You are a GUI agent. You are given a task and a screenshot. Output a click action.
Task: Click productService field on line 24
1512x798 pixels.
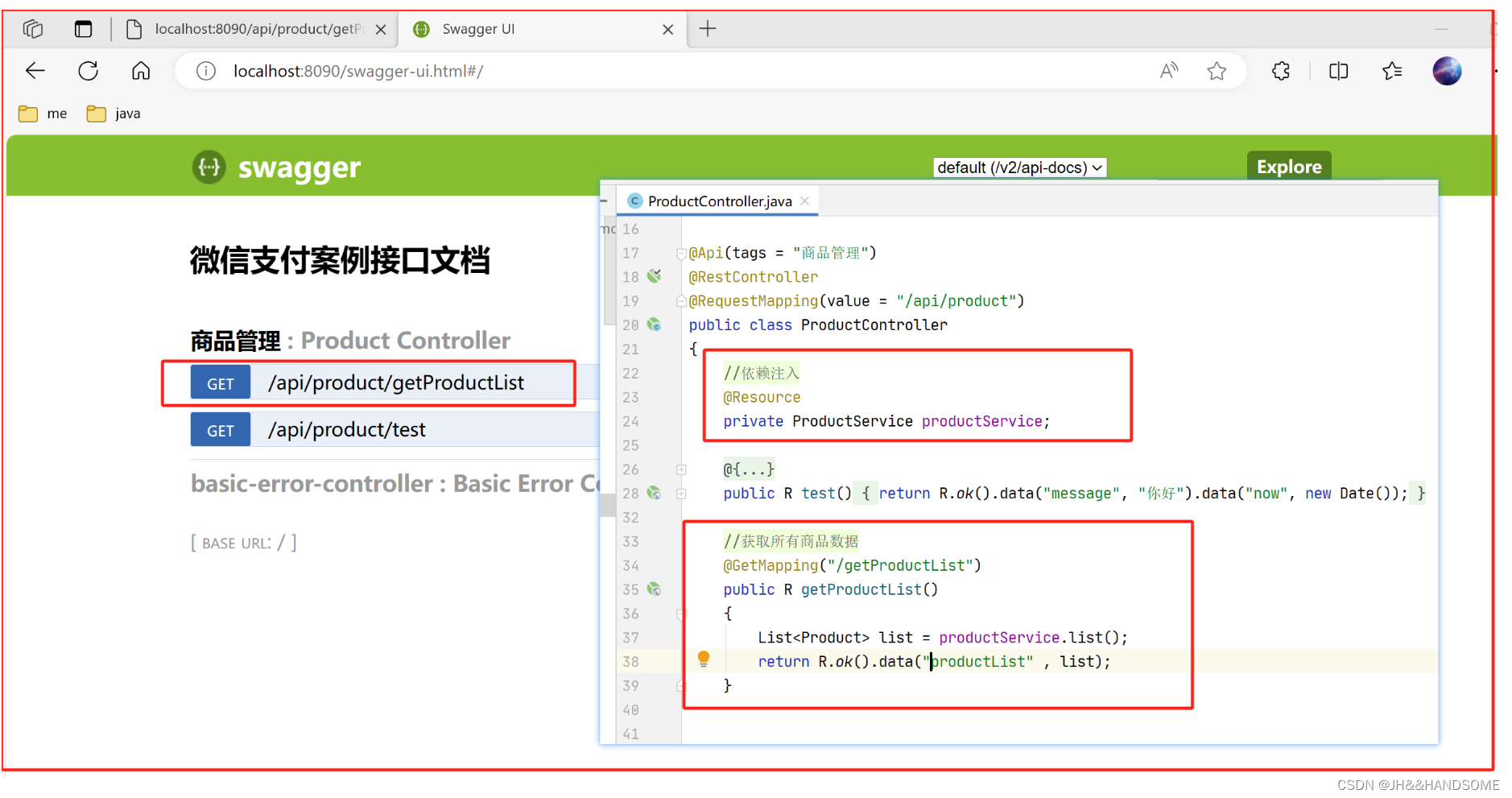[981, 421]
